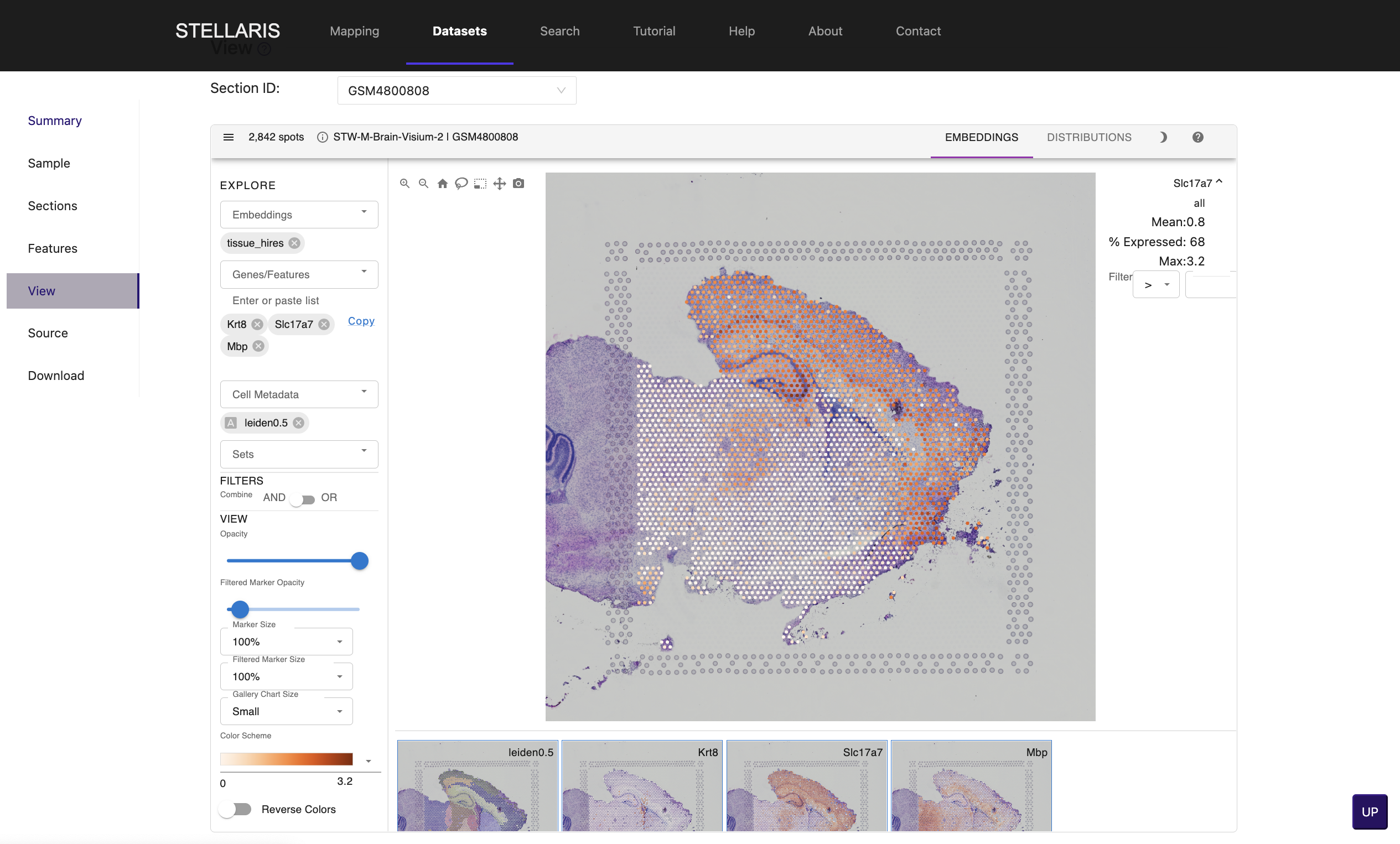The height and width of the screenshot is (844, 1400).
Task: Click the View heading help icon
Action: (263, 49)
